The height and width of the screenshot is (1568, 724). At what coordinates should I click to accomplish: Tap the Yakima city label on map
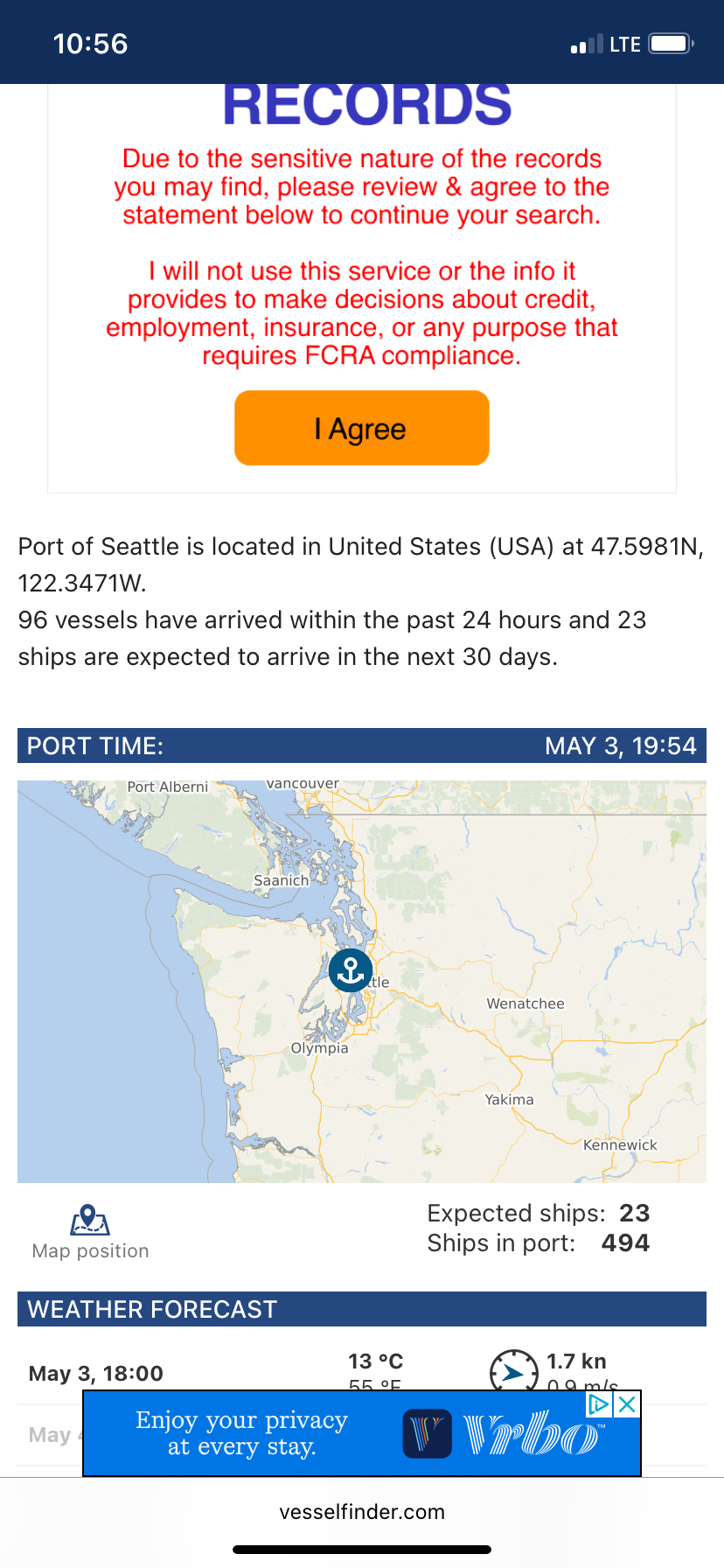pyautogui.click(x=509, y=1100)
